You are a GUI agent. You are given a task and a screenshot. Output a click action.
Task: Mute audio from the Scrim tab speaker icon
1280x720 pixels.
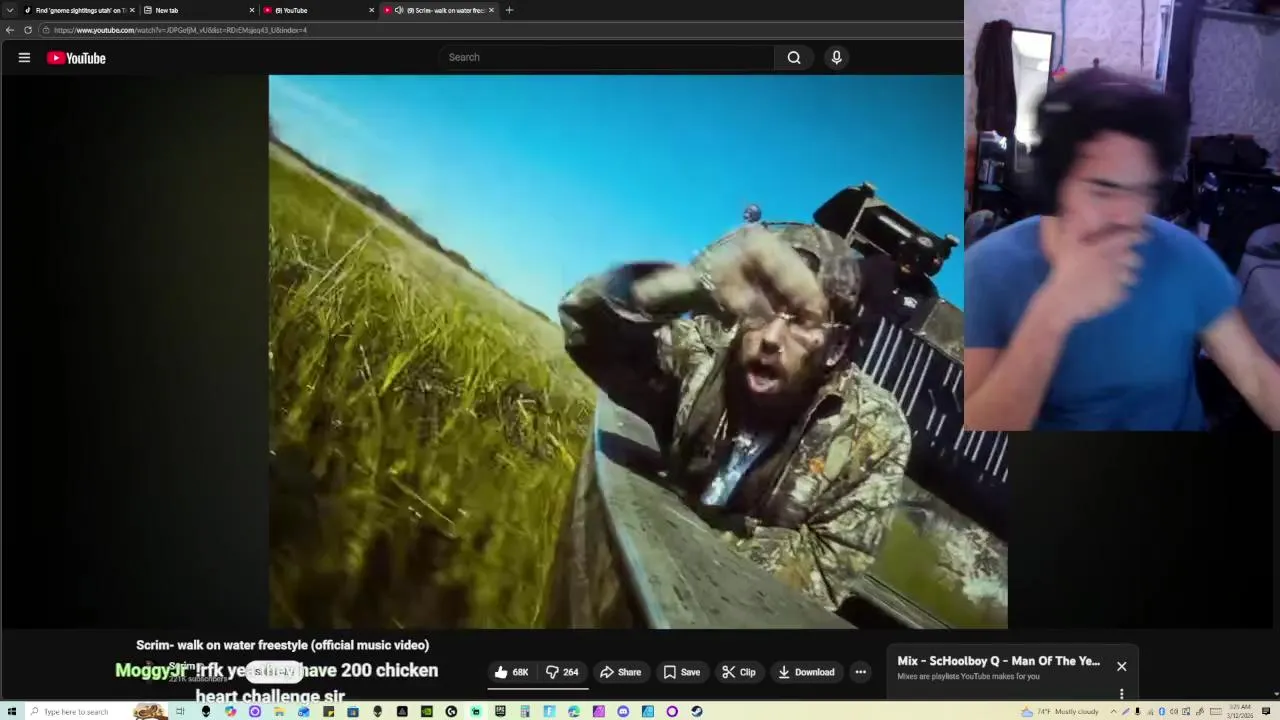399,10
